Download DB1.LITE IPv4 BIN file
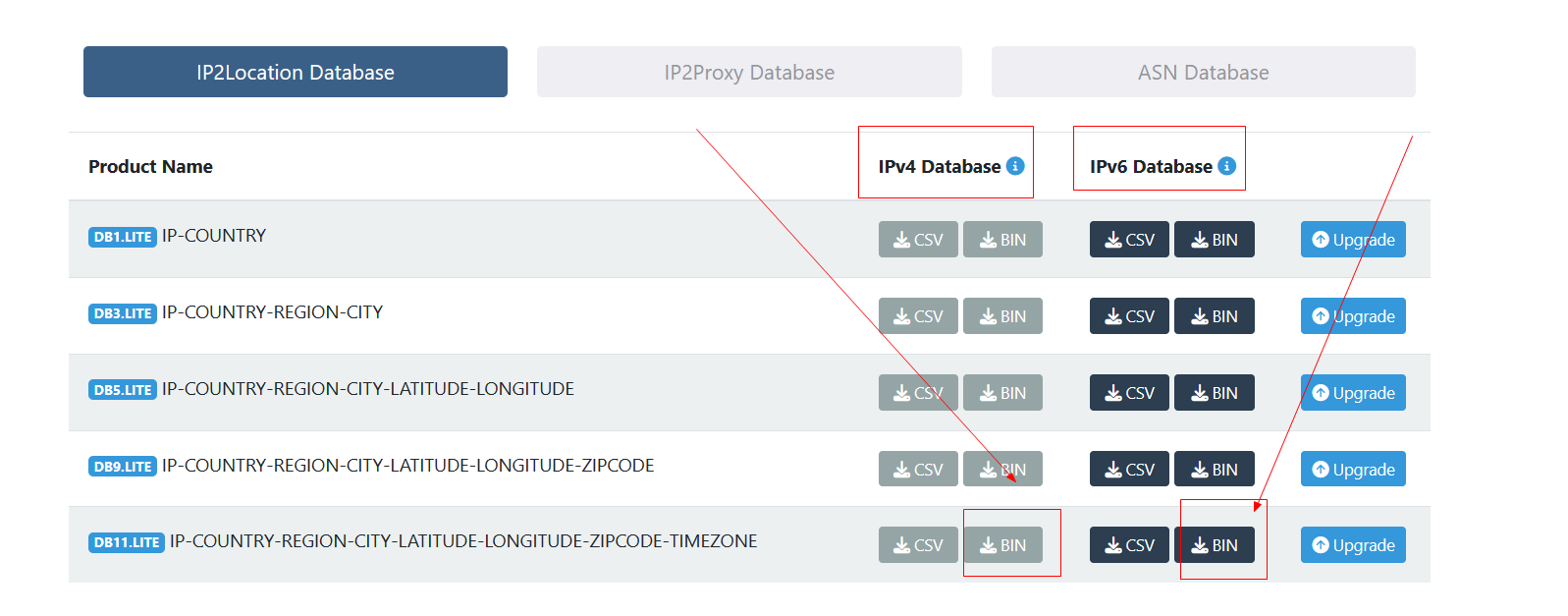Viewport: 1568px width, 616px height. (x=1002, y=240)
